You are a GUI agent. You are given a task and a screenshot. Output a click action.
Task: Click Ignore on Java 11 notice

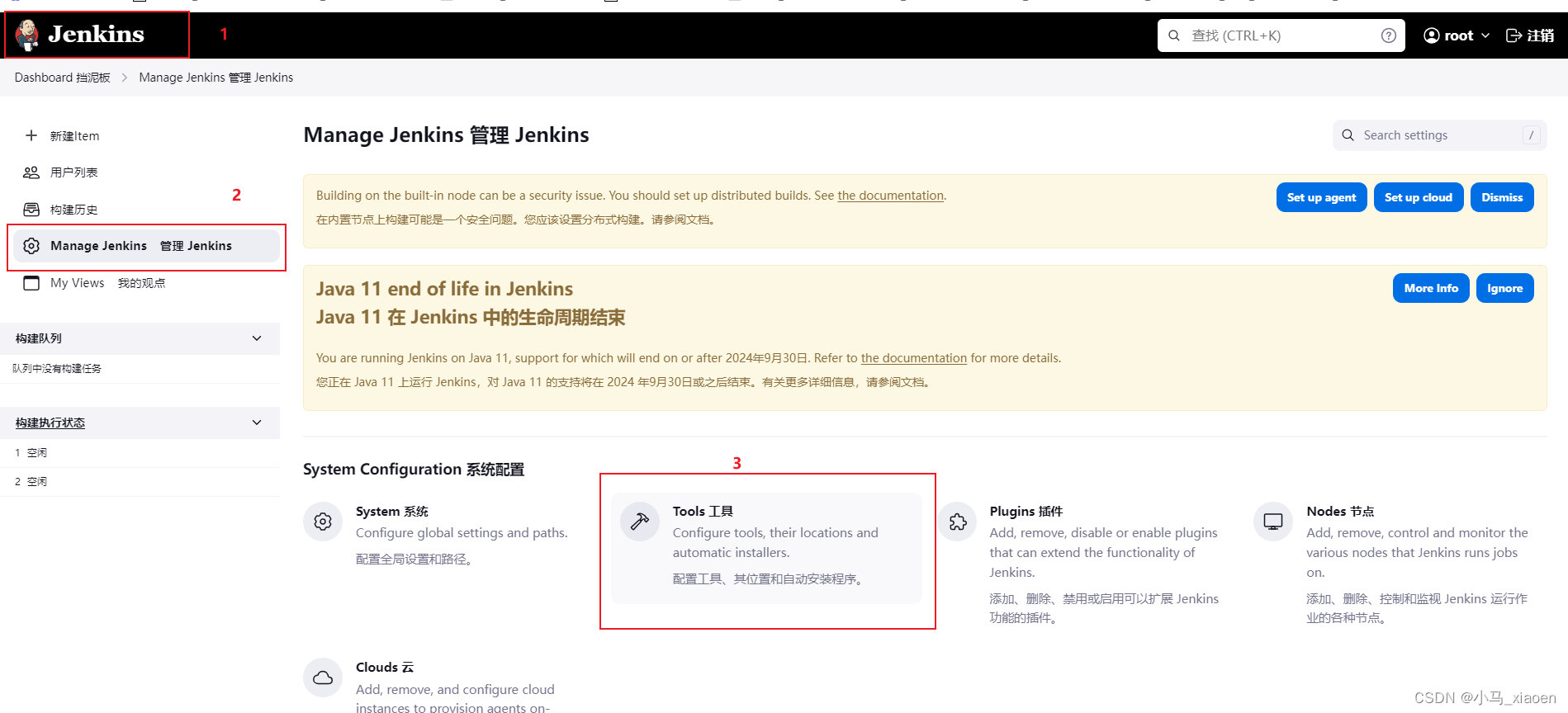(x=1504, y=288)
